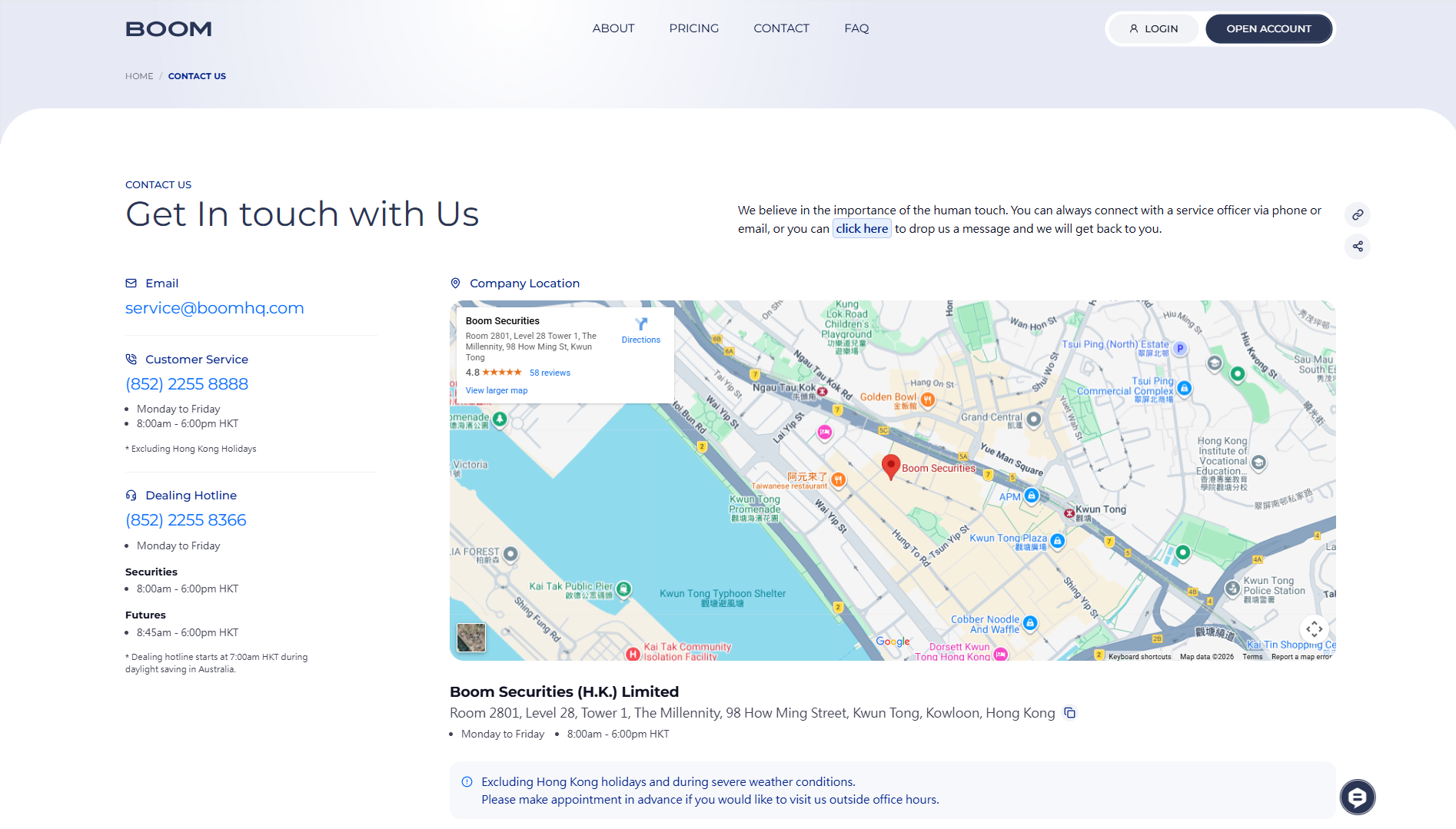Click the Kwun Tong Typhoon Shelter label
Viewport: 1456px width, 829px height.
point(723,598)
